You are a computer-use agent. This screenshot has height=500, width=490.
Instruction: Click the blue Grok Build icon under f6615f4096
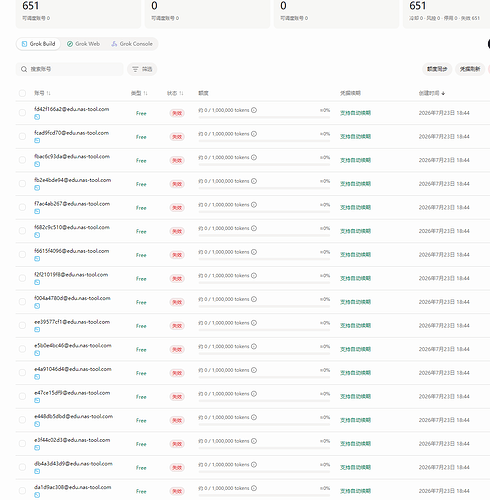tap(37, 259)
